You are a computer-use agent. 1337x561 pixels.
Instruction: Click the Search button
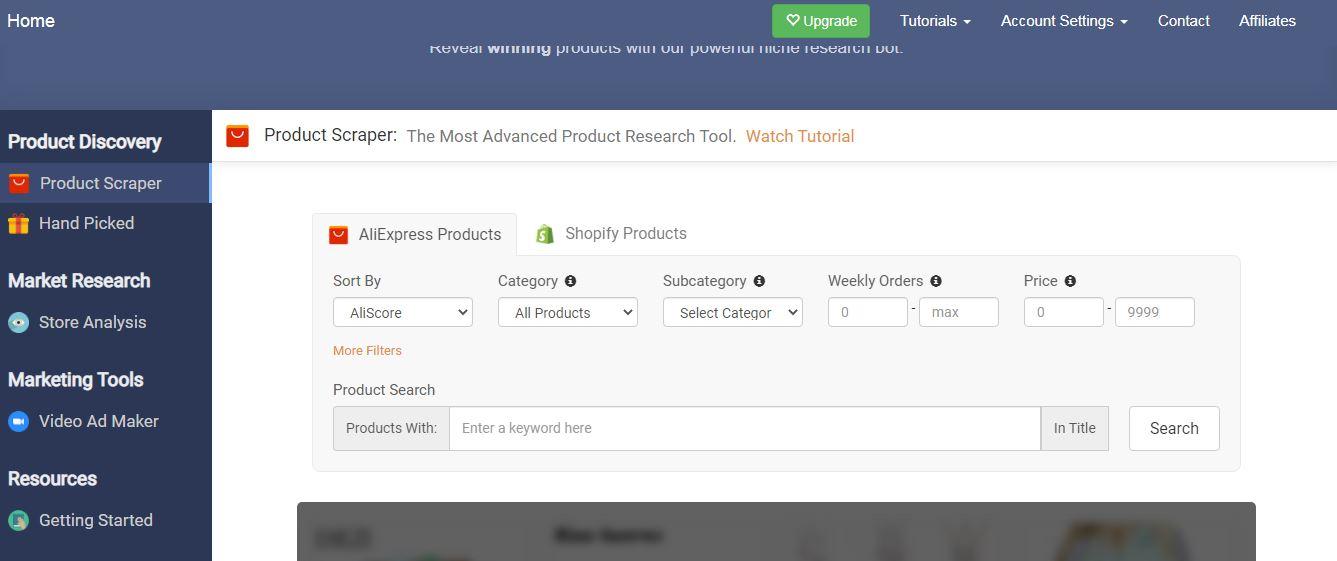[x=1174, y=428]
